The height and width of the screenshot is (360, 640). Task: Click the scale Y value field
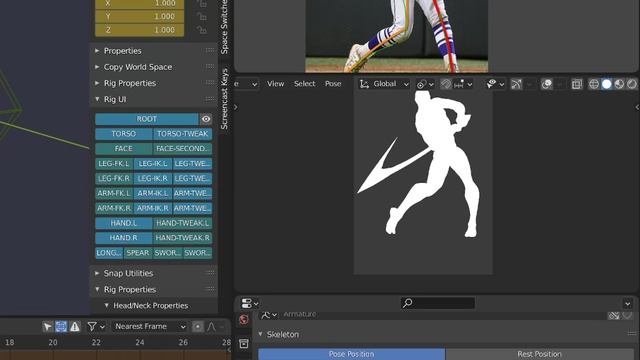pyautogui.click(x=140, y=17)
